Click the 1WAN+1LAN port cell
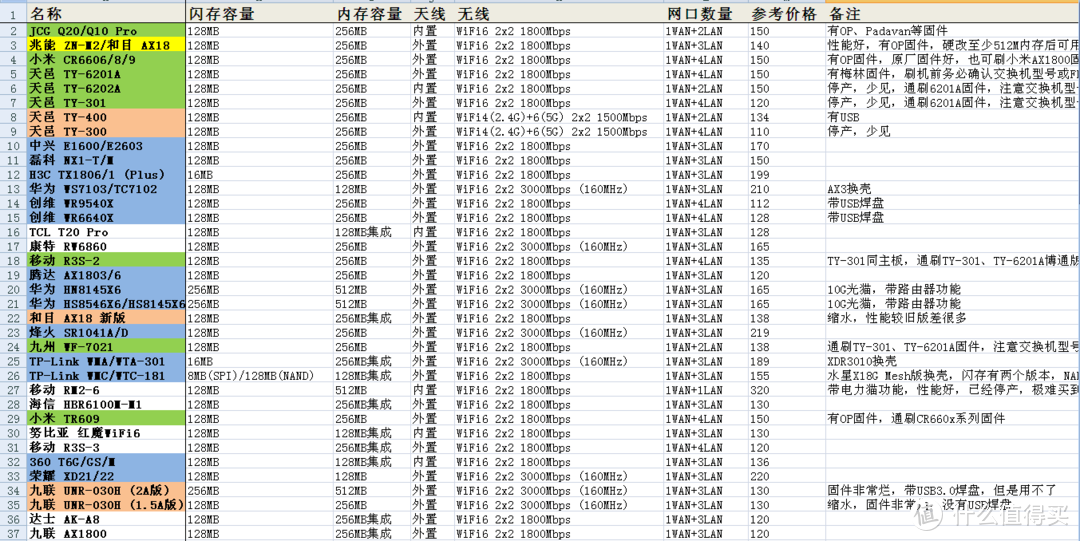This screenshot has width=1080, height=541. [706, 390]
